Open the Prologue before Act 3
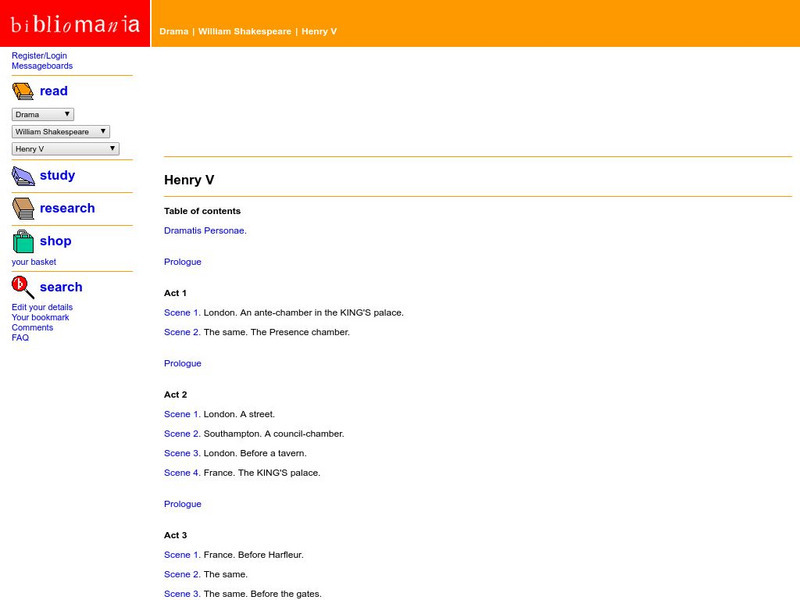This screenshot has width=800, height=600. pyautogui.click(x=183, y=504)
